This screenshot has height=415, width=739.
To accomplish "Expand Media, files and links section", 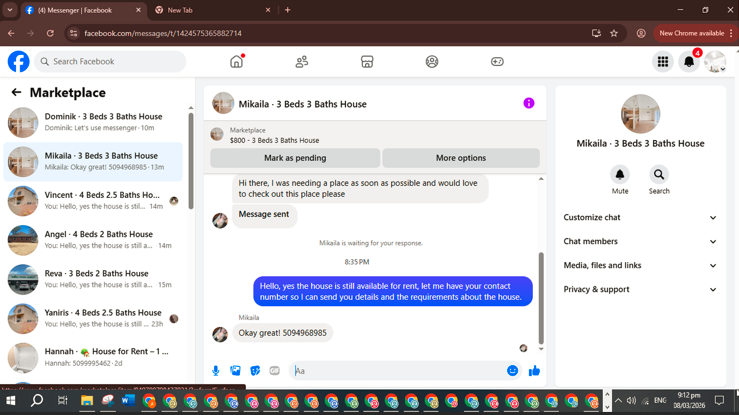I will (640, 265).
